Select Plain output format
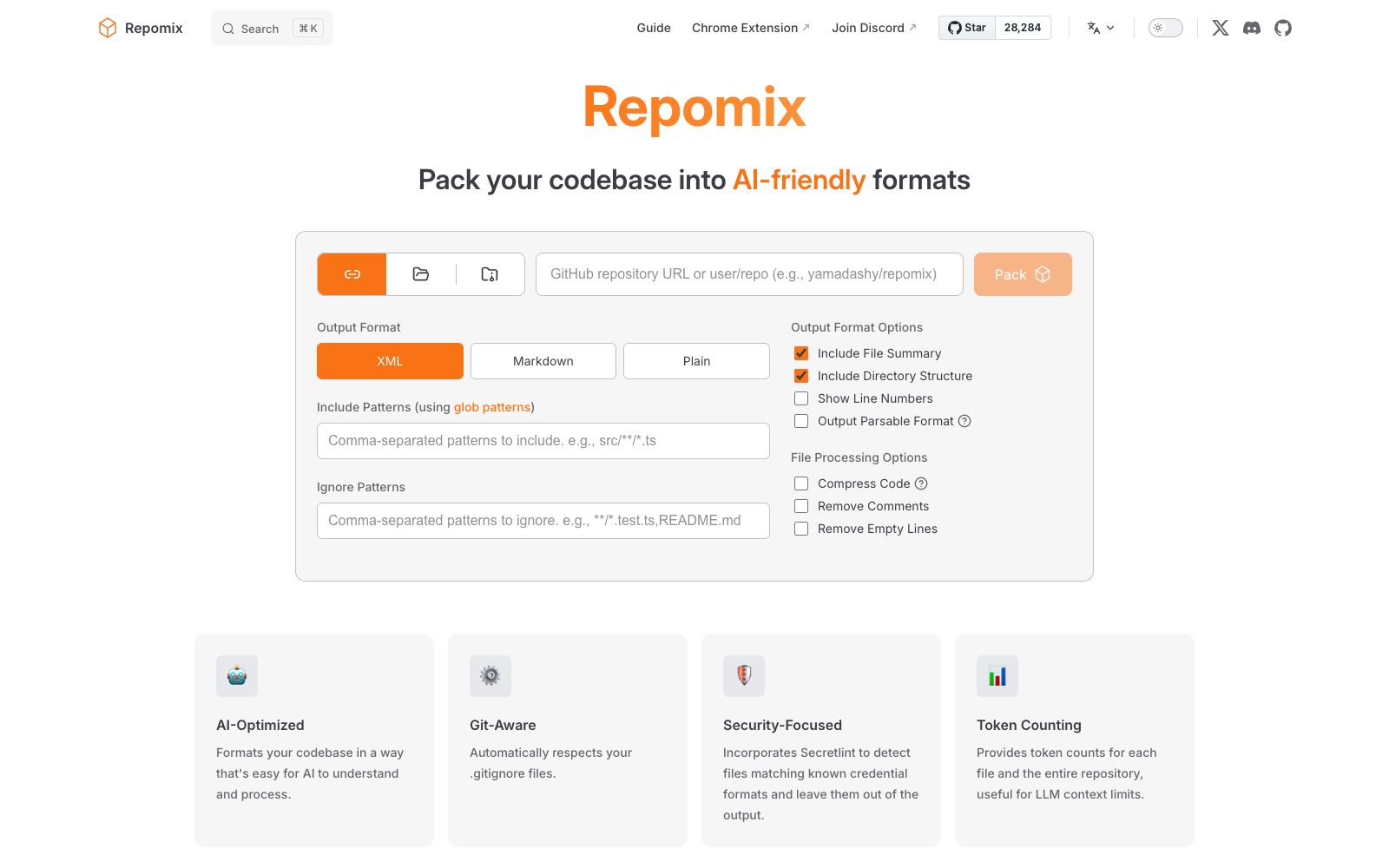This screenshot has width=1389, height=868. click(x=696, y=361)
